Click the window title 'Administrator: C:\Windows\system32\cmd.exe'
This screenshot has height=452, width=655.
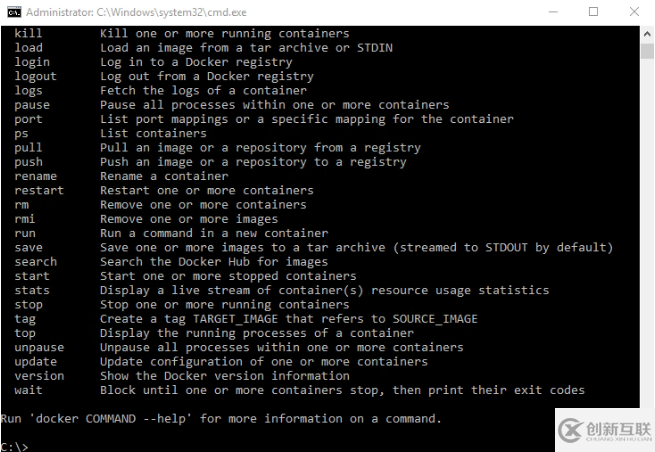136,13
